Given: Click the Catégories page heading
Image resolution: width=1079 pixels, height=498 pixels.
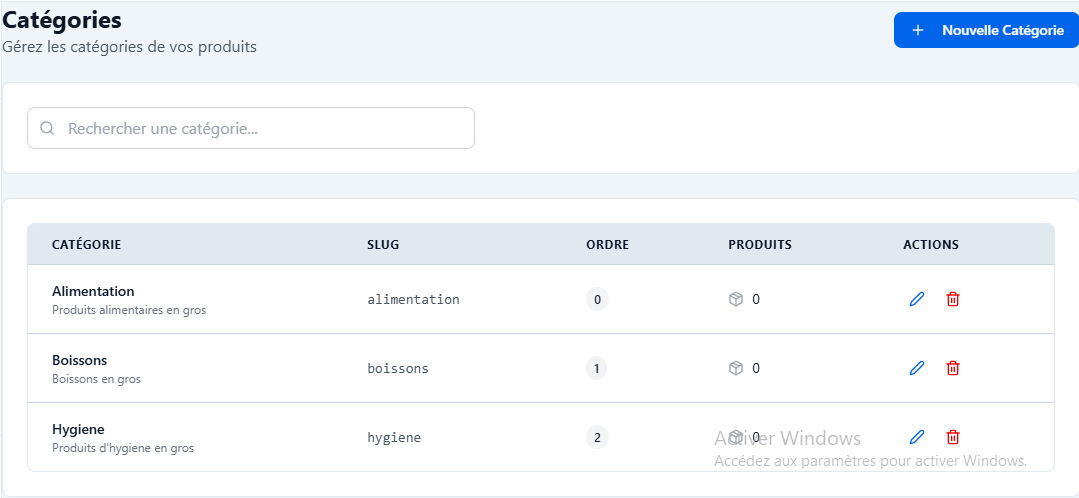Looking at the screenshot, I should click(62, 20).
